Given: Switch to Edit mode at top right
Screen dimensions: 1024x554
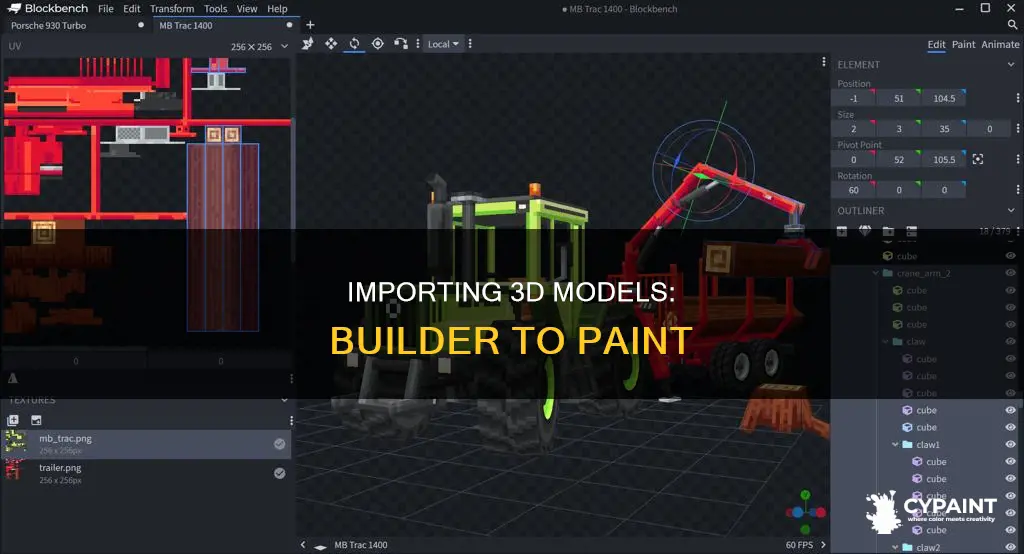Looking at the screenshot, I should (936, 44).
